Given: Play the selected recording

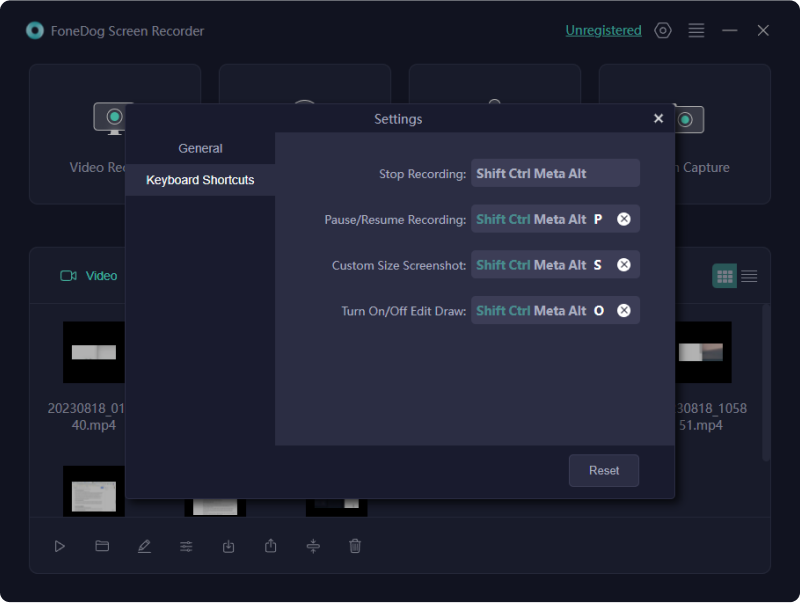Looking at the screenshot, I should click(x=60, y=546).
